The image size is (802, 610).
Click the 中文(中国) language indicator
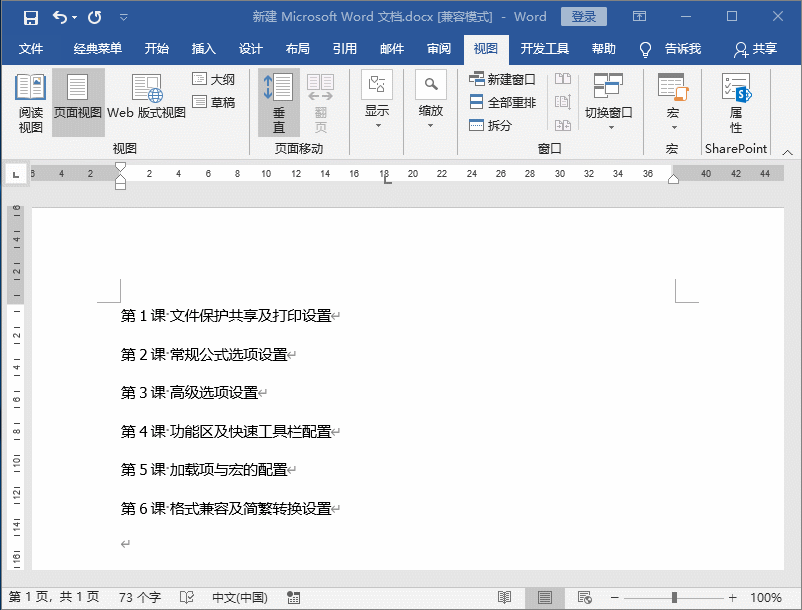240,597
